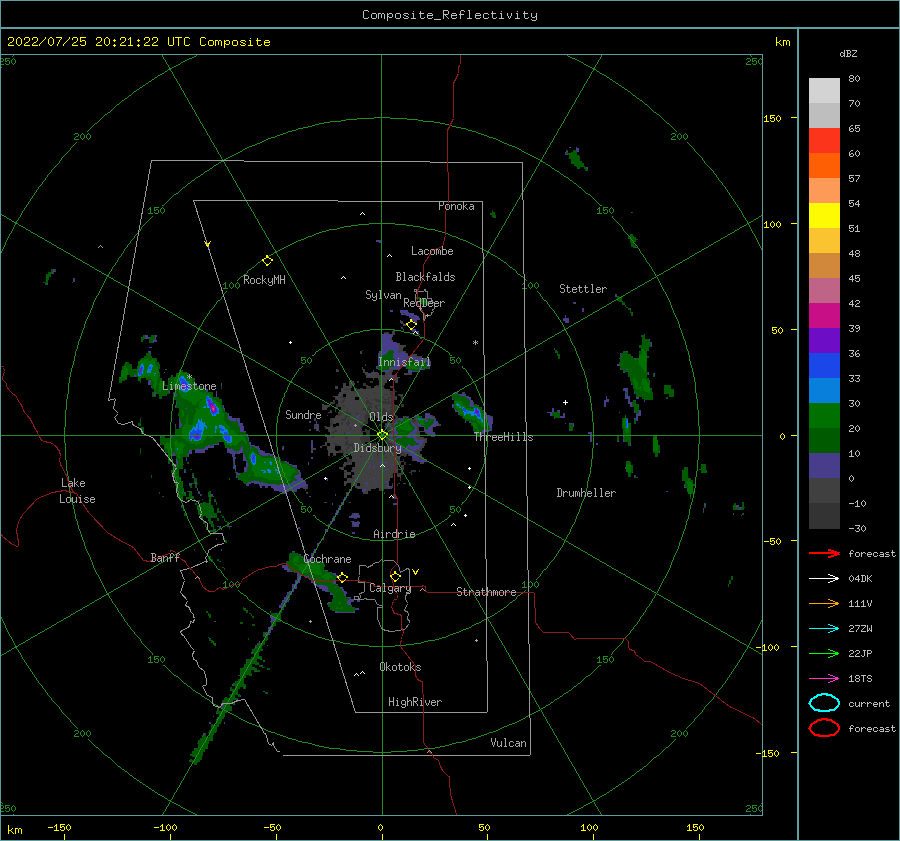Click the blue 36 dBZ color swatch
Viewport: 900px width, 841px height.
(824, 366)
